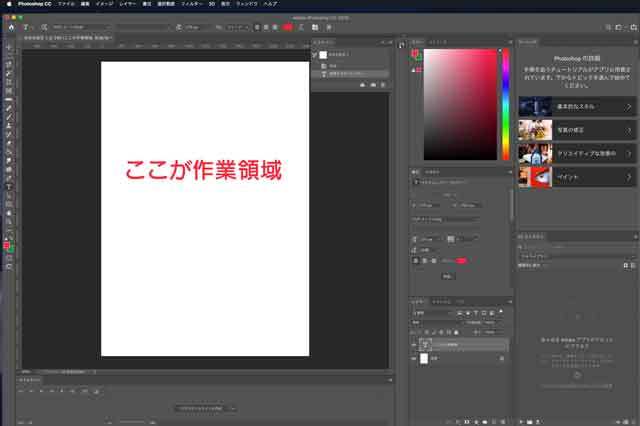
Task: Select the Move tool in the toolbox
Action: pyautogui.click(x=9, y=47)
